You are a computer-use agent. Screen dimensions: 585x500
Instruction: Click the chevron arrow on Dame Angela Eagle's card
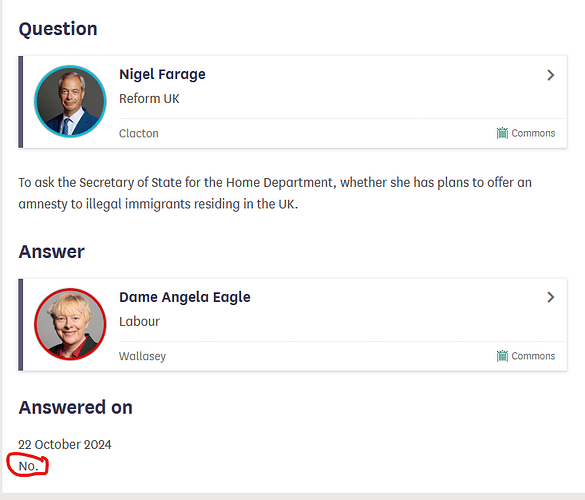click(x=551, y=297)
